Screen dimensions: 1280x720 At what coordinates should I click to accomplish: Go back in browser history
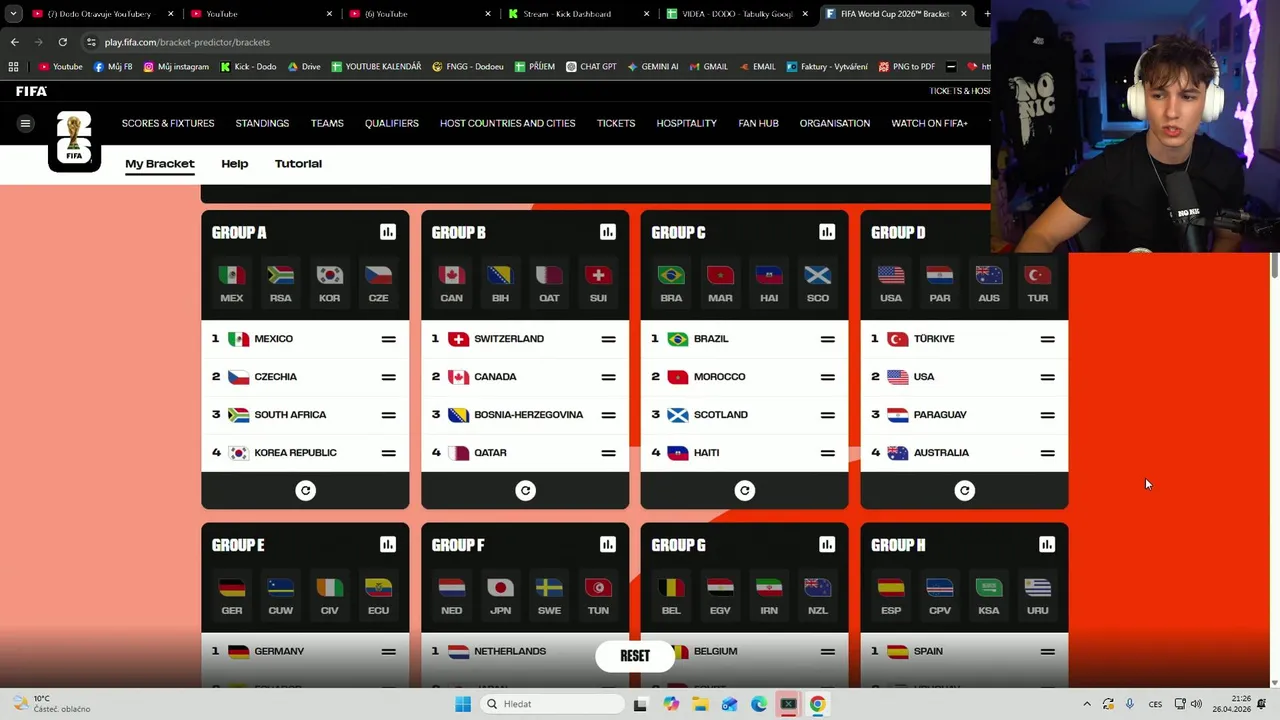click(x=14, y=42)
